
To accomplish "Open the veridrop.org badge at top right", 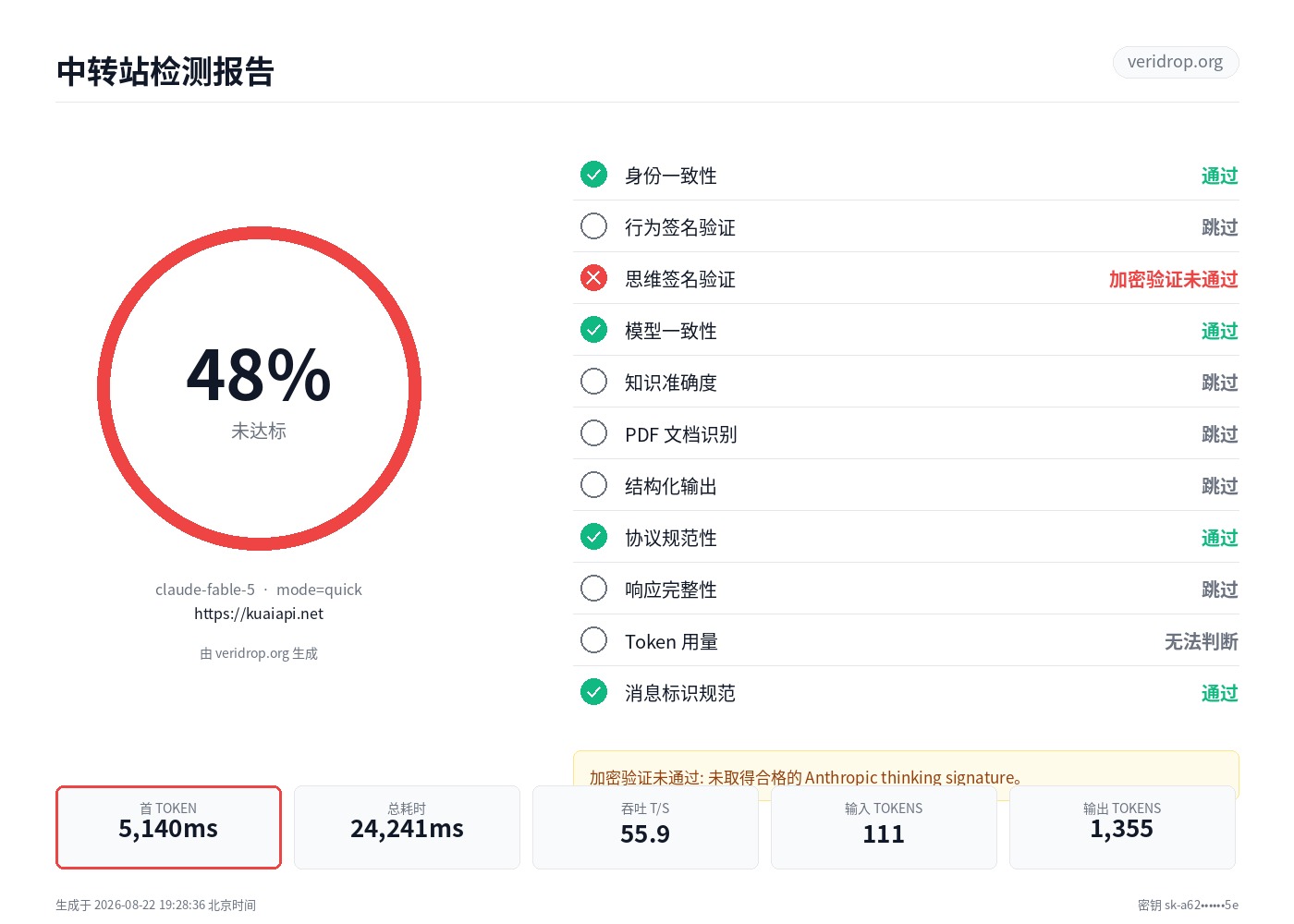I will point(1176,62).
